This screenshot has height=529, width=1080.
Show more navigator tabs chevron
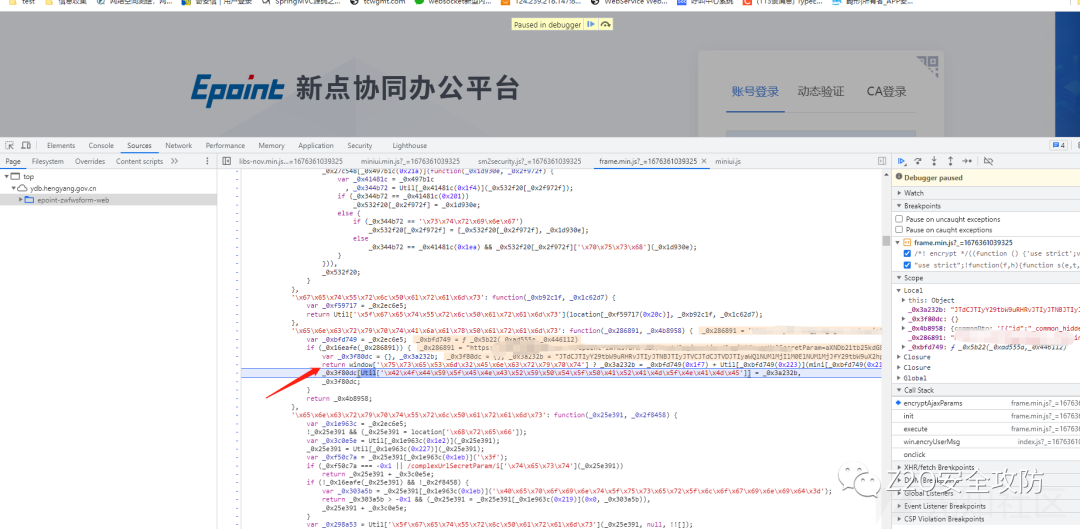[x=174, y=161]
